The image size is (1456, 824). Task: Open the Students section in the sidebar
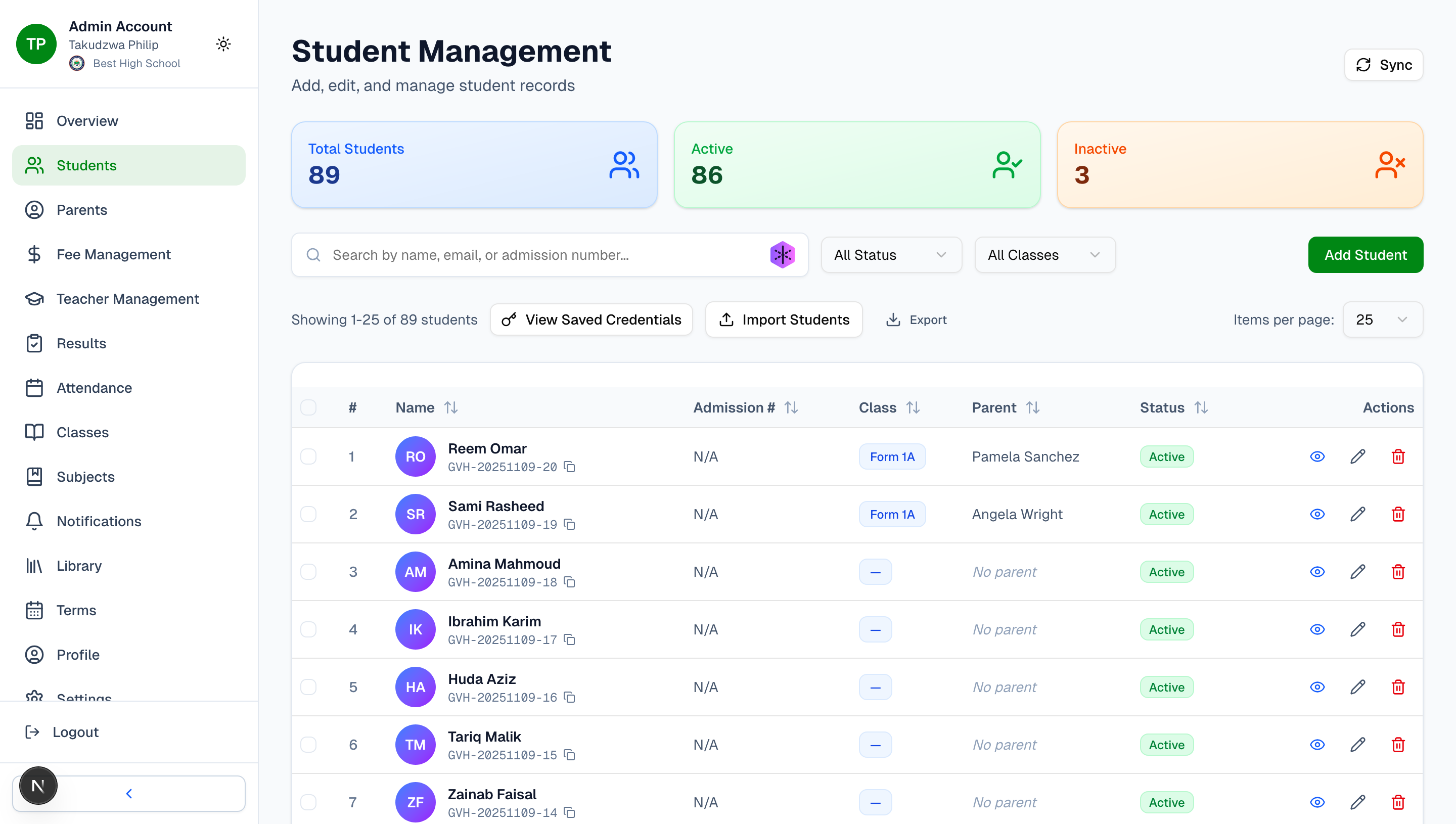pyautogui.click(x=86, y=165)
